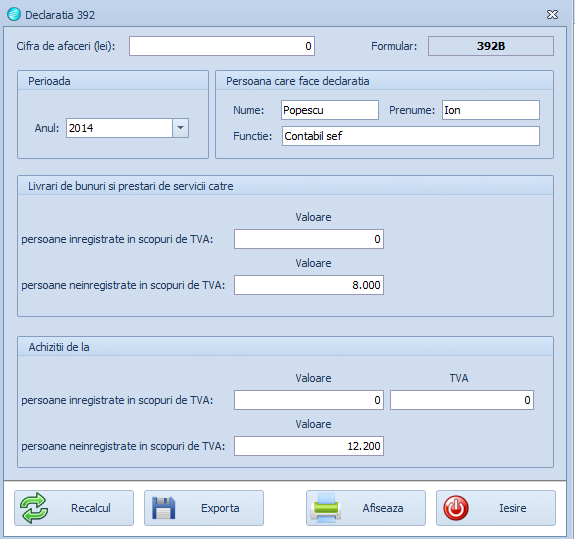575x539 pixels.
Task: Click the red power icon for Iesire
Action: 456,508
